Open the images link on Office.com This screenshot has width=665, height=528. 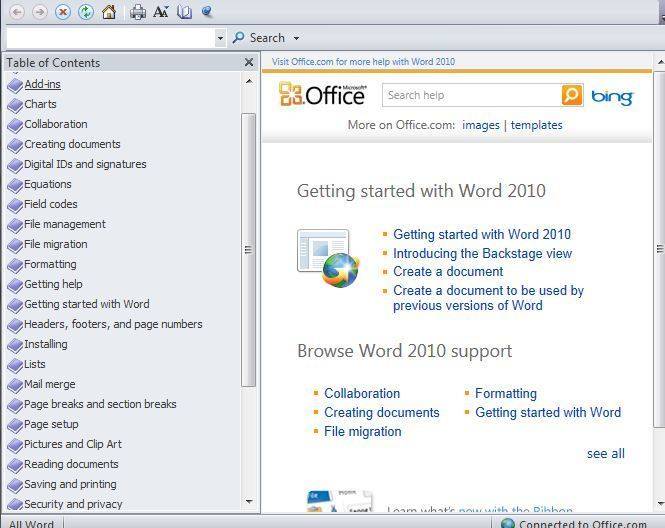481,125
